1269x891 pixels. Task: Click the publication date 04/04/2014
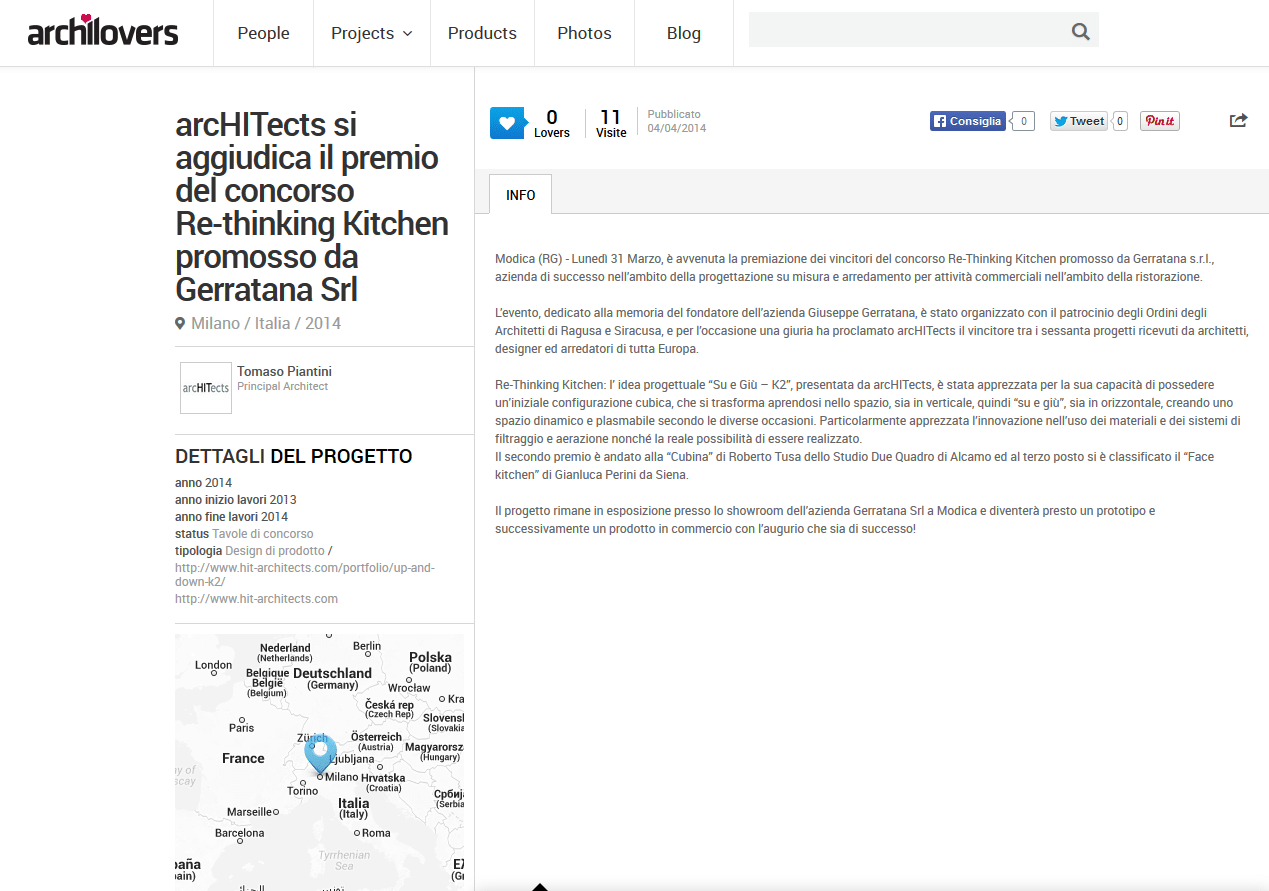click(x=677, y=128)
